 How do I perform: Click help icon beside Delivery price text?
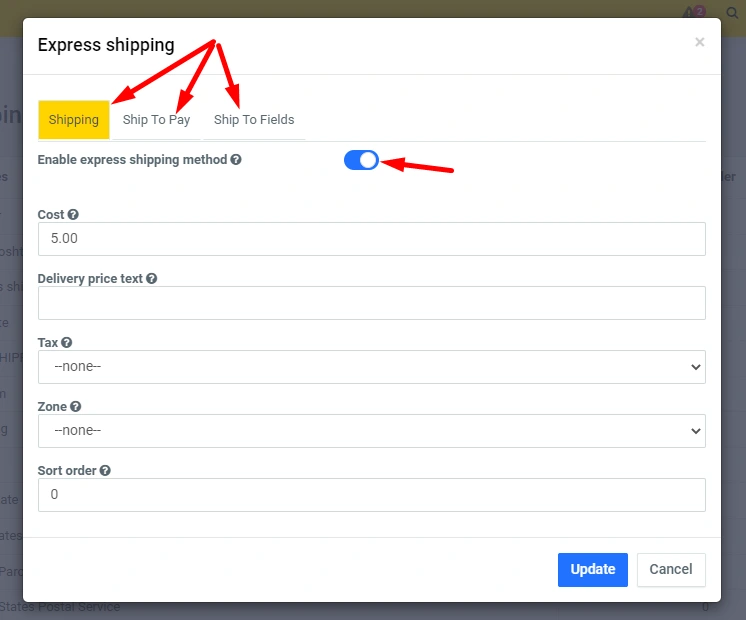152,279
